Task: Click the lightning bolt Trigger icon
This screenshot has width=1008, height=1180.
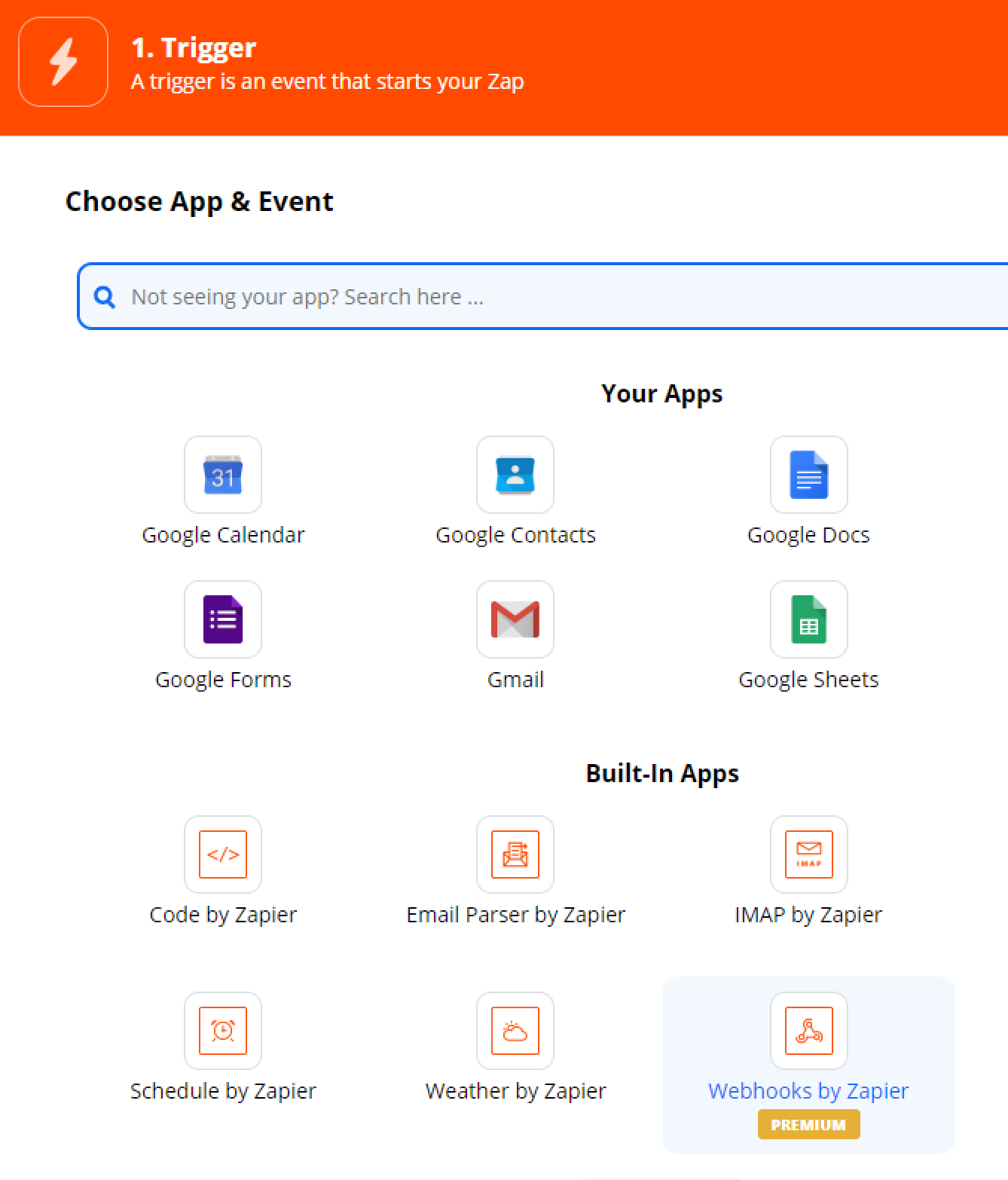Action: (x=63, y=62)
